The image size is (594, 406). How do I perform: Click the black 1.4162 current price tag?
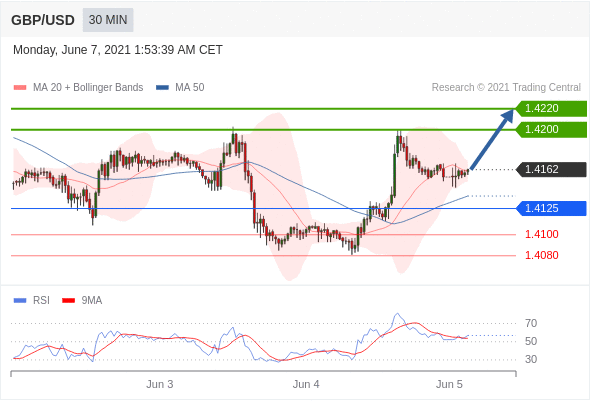pyautogui.click(x=552, y=169)
